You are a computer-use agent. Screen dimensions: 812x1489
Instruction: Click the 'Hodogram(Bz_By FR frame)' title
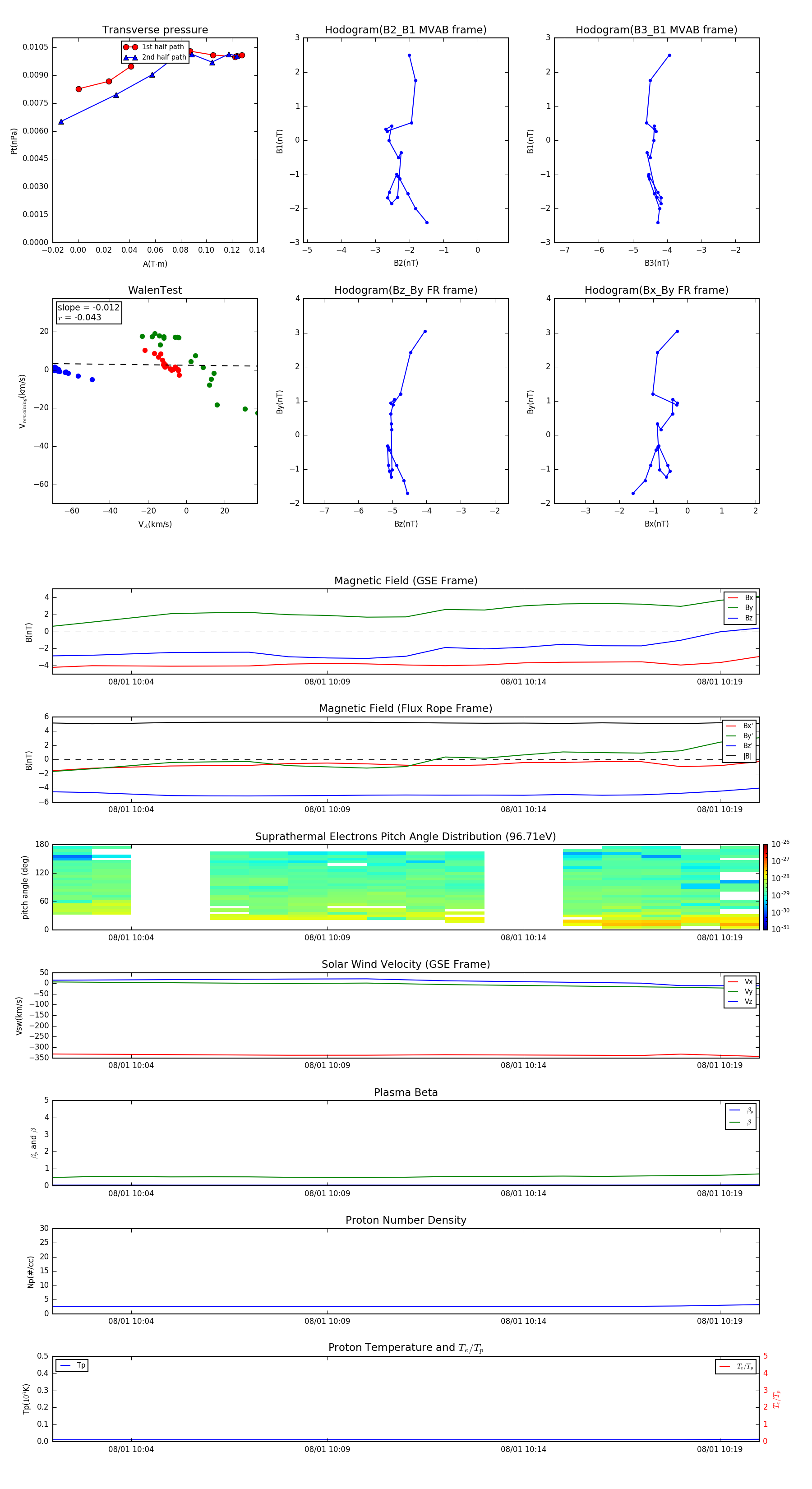pos(406,290)
